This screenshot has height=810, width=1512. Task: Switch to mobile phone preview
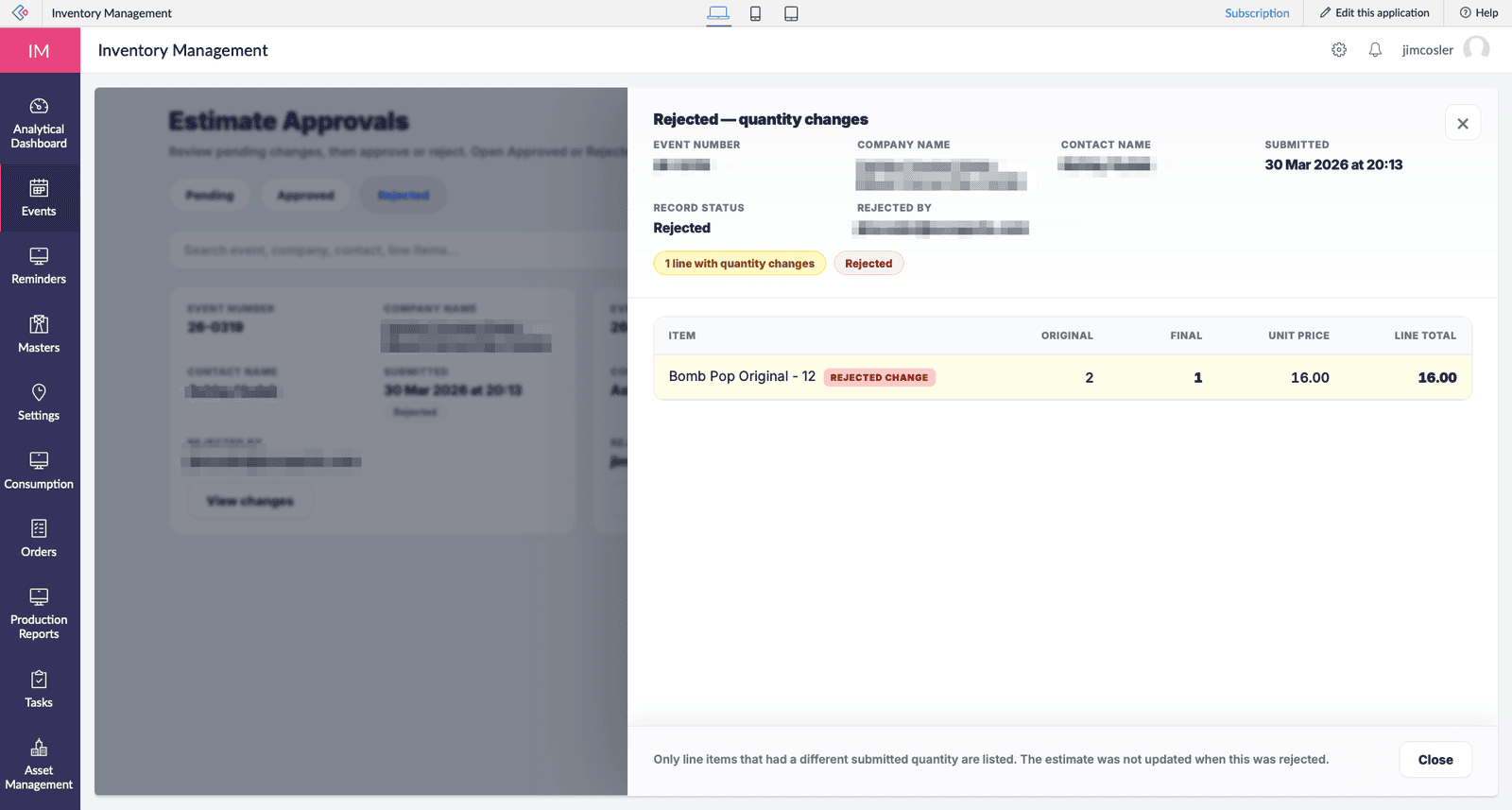click(x=755, y=13)
